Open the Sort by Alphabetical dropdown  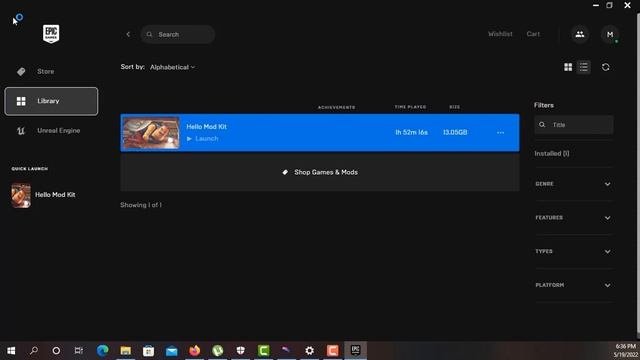(x=172, y=67)
